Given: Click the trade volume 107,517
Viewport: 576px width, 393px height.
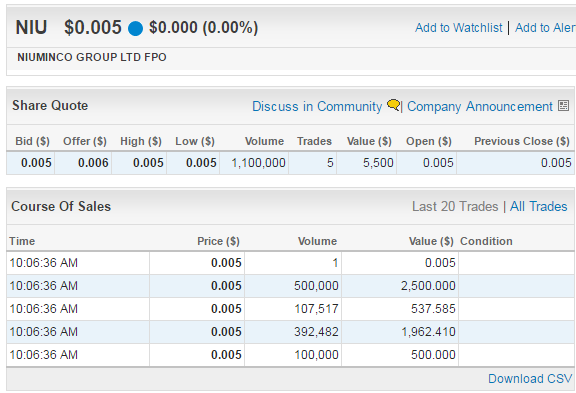Looking at the screenshot, I should (x=316, y=309).
